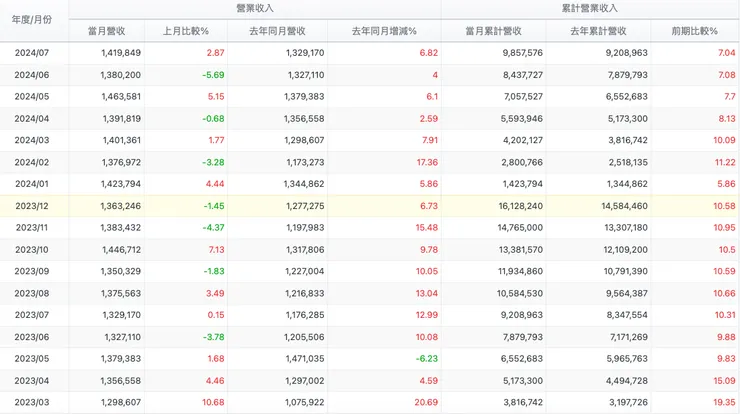This screenshot has width=740, height=414.
Task: Click the 20.69 year-over-year cell
Action: coord(426,403)
